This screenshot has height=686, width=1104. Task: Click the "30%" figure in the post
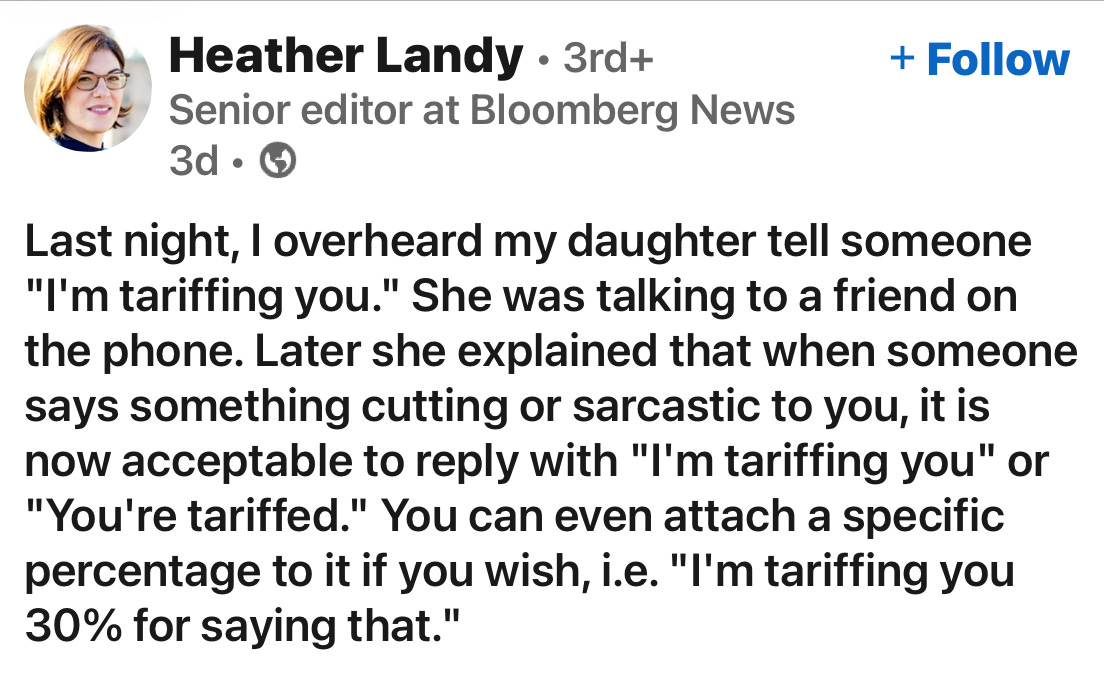point(73,626)
